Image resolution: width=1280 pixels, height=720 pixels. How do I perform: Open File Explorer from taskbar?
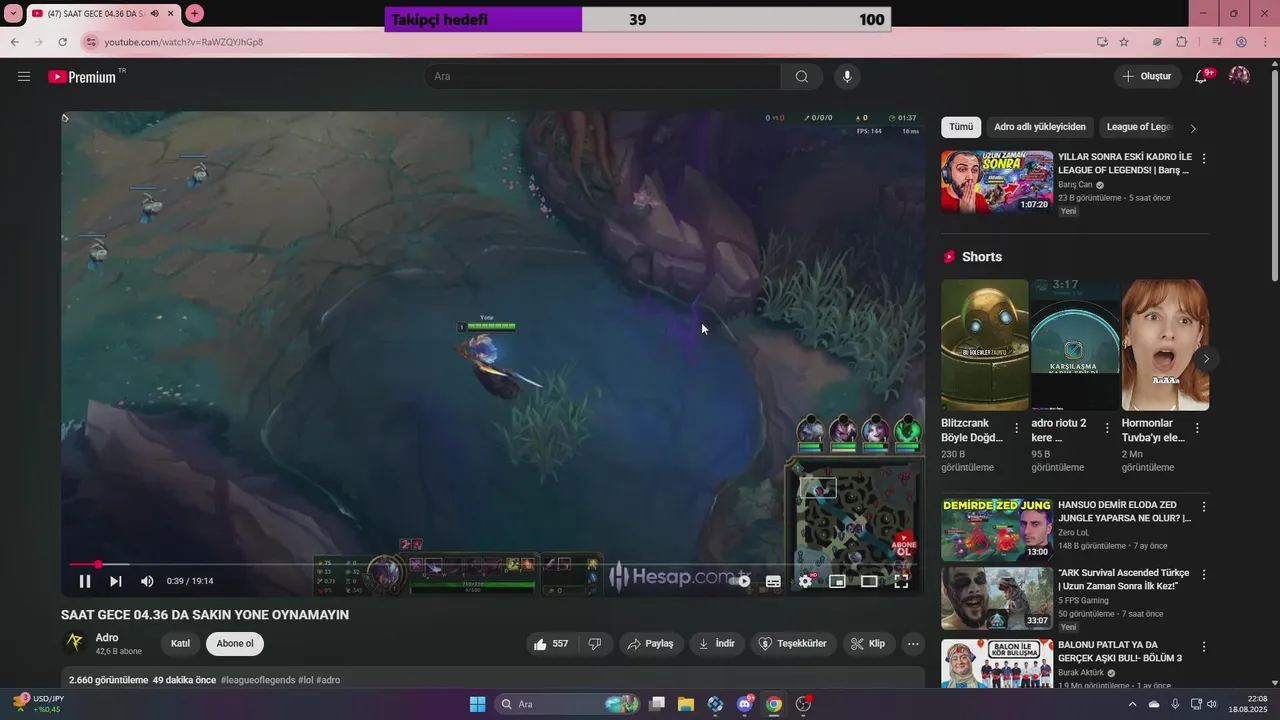686,704
